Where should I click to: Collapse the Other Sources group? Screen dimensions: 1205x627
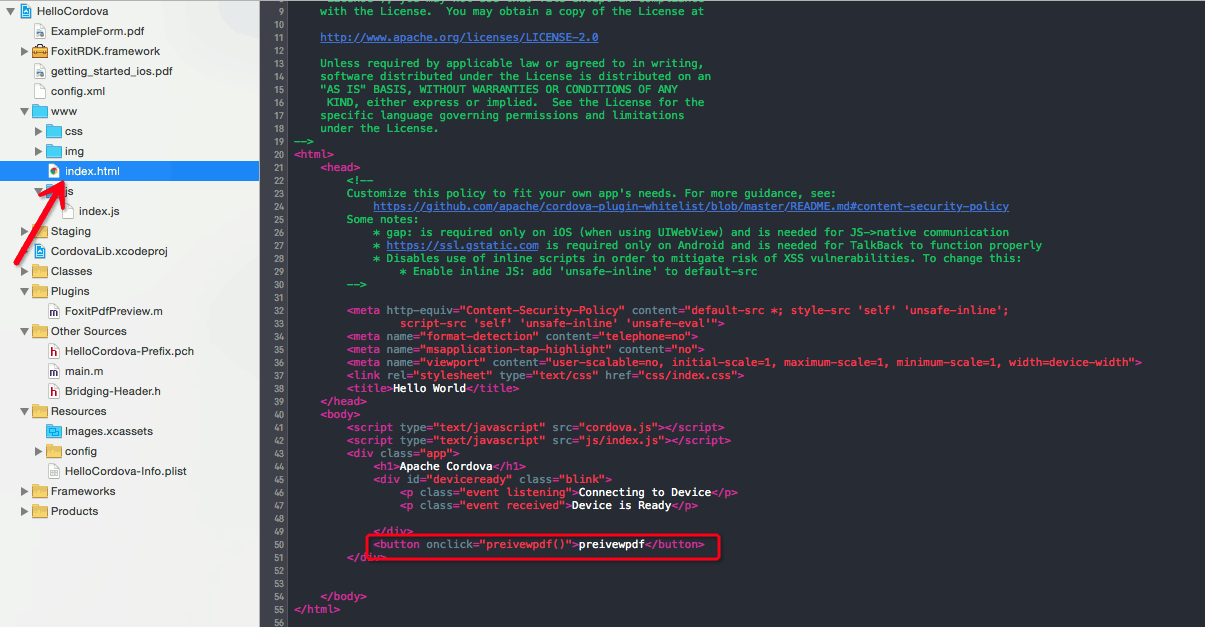[x=24, y=331]
